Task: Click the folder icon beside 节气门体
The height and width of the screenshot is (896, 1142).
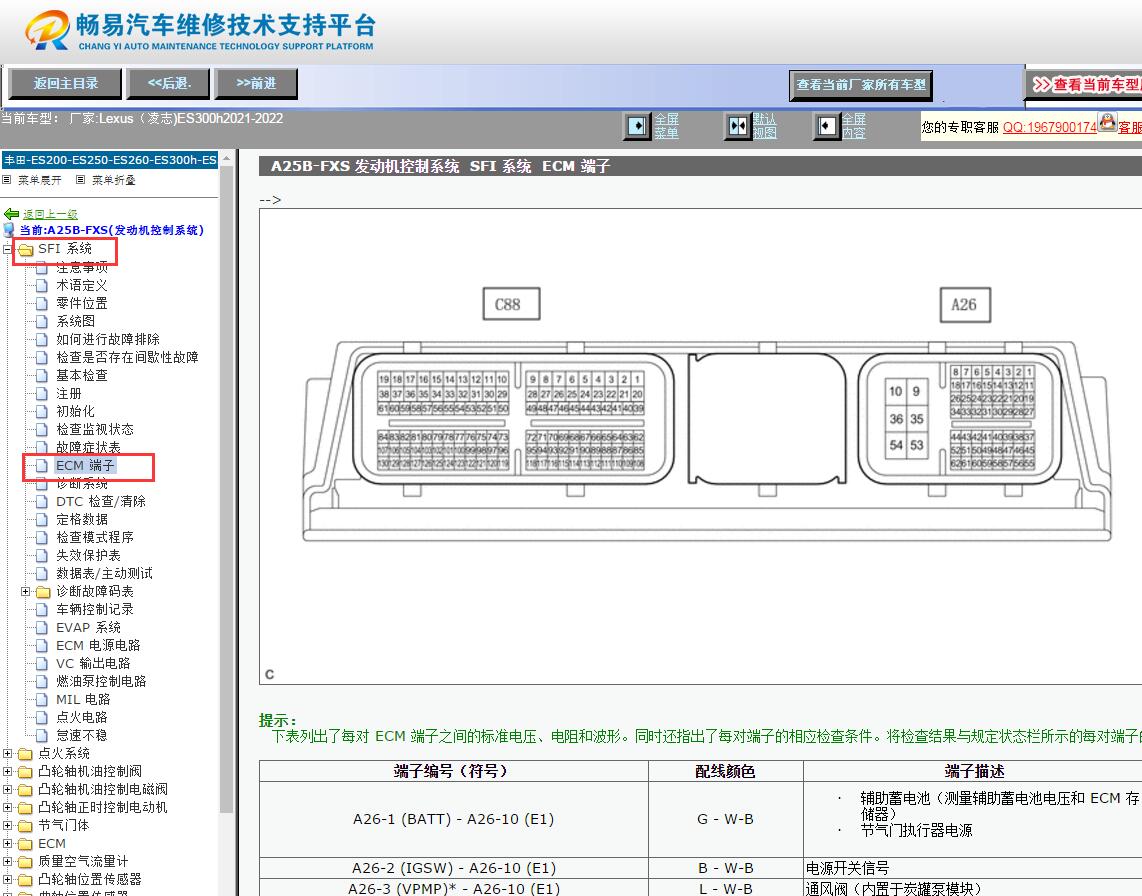Action: tap(25, 826)
